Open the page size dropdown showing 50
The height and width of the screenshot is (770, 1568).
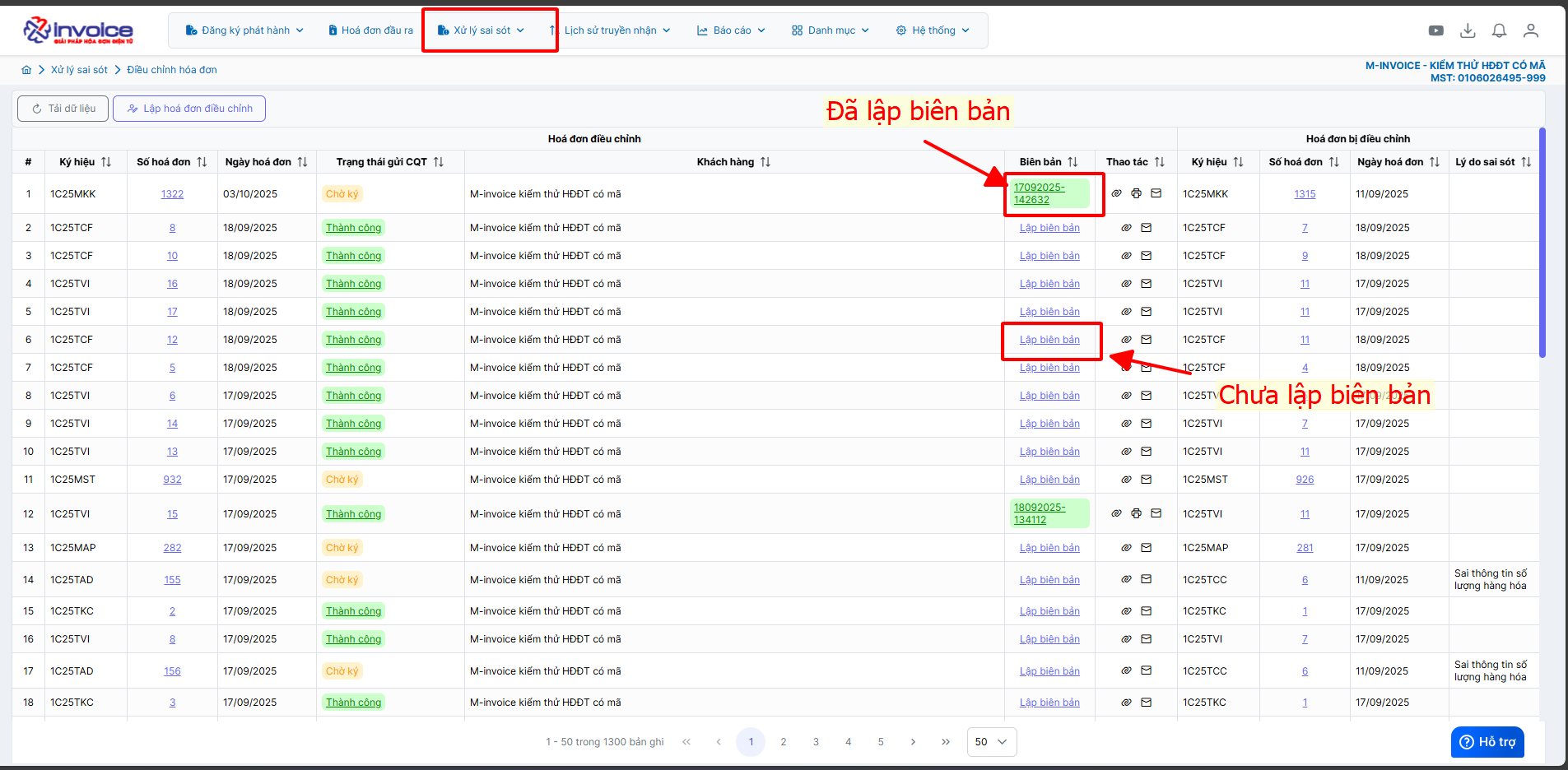[x=991, y=741]
